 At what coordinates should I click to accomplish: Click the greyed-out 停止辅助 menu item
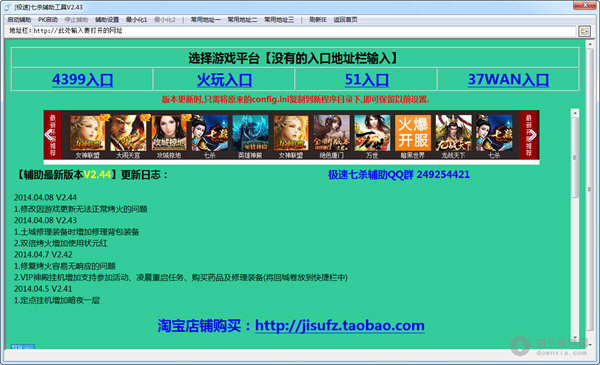pyautogui.click(x=76, y=20)
